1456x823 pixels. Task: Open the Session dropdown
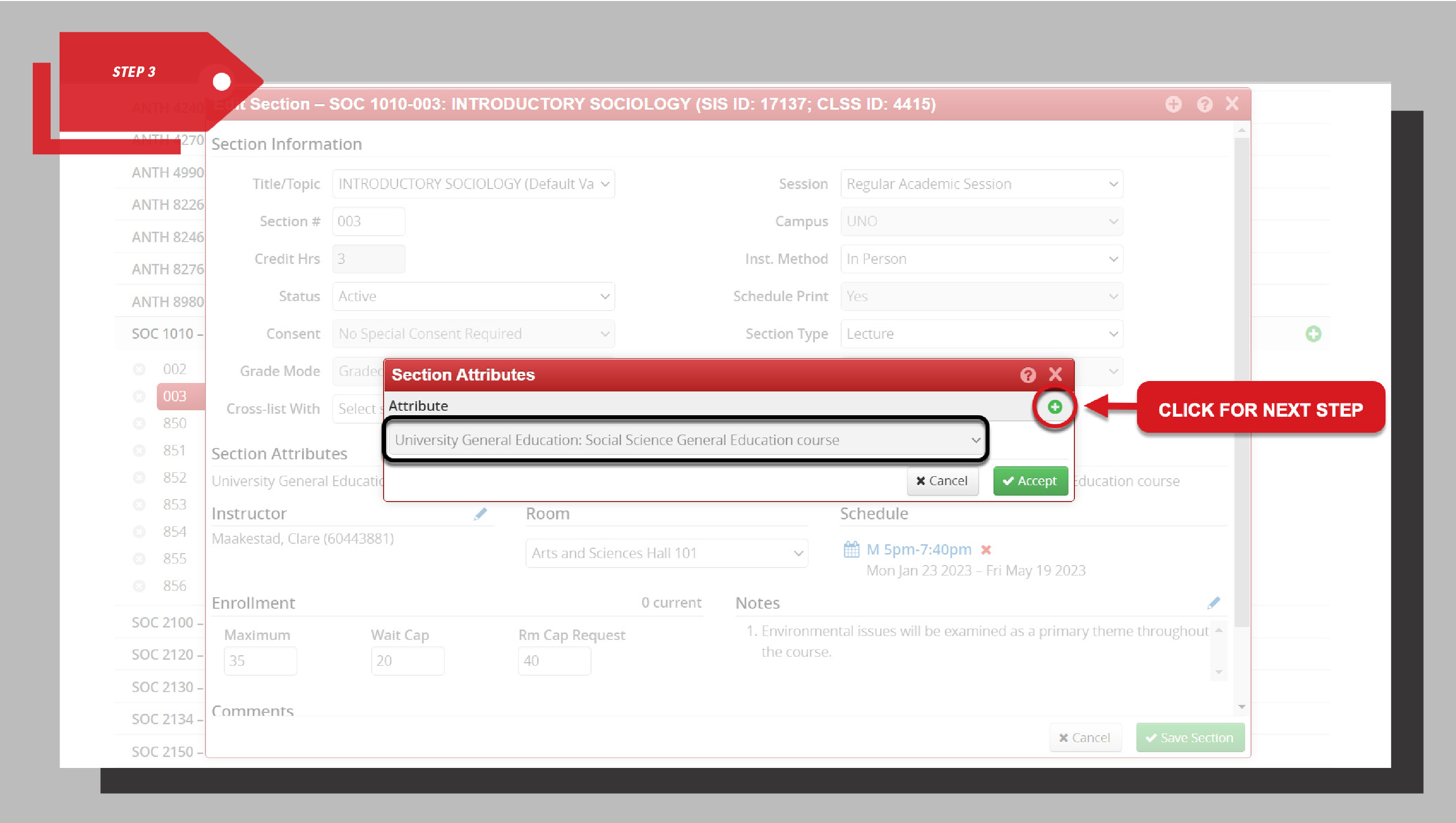981,183
